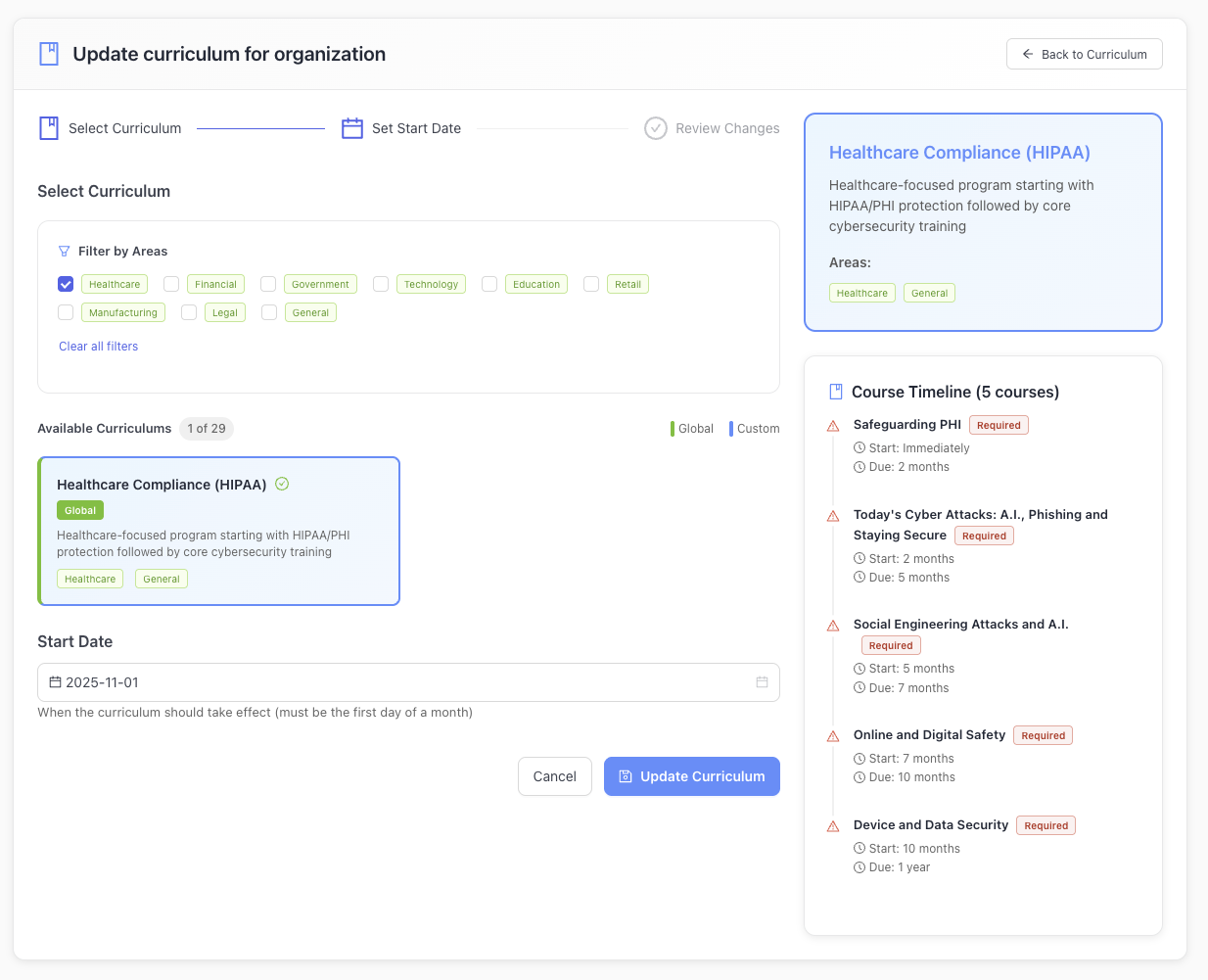Click the green check icon on Healthcare Compliance card

(282, 484)
